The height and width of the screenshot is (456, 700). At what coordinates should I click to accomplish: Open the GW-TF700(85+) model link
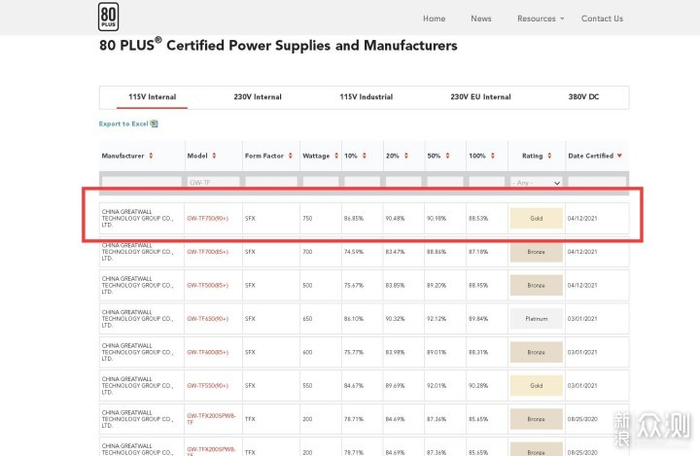point(208,252)
